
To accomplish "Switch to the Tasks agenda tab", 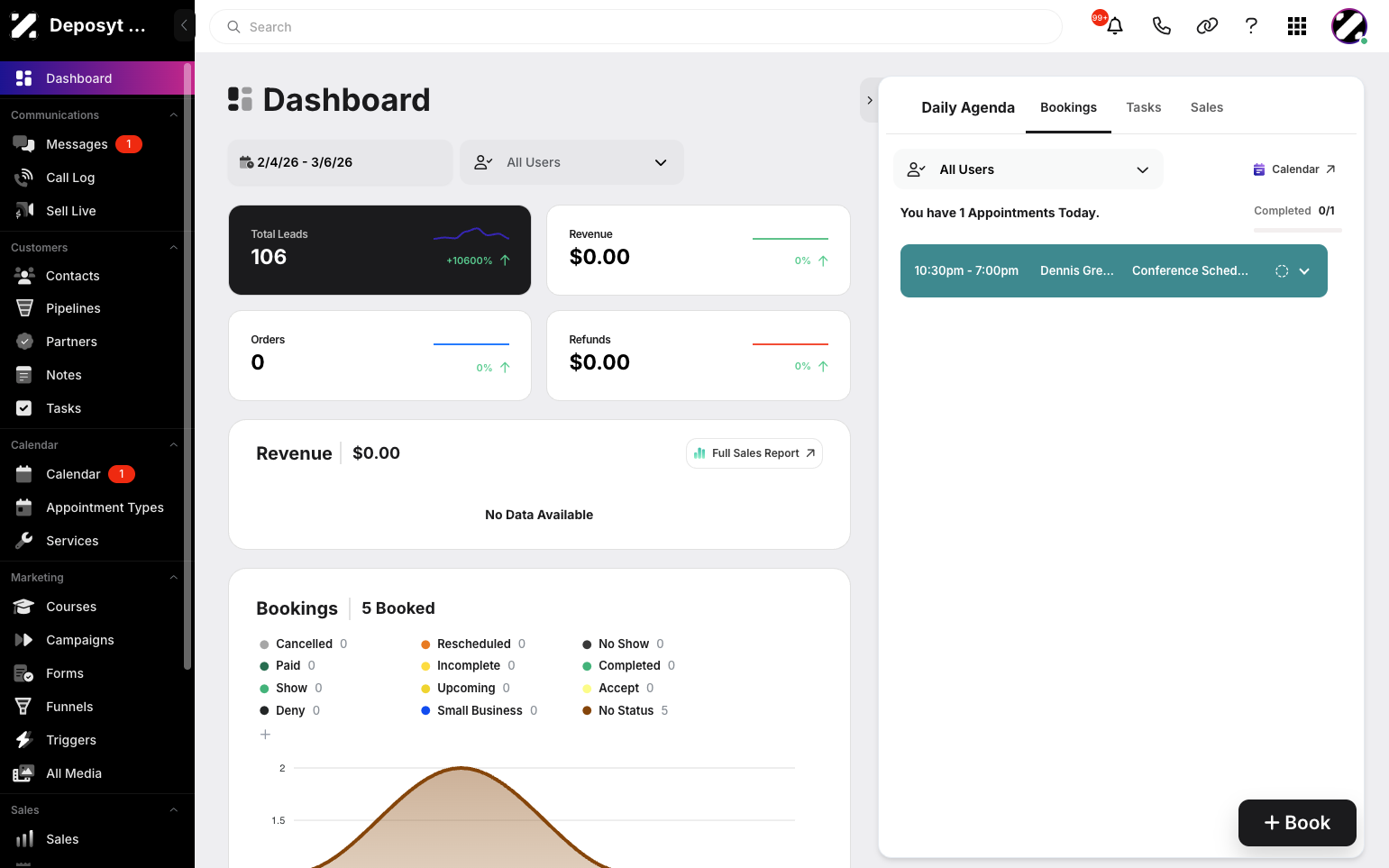I will point(1143,107).
